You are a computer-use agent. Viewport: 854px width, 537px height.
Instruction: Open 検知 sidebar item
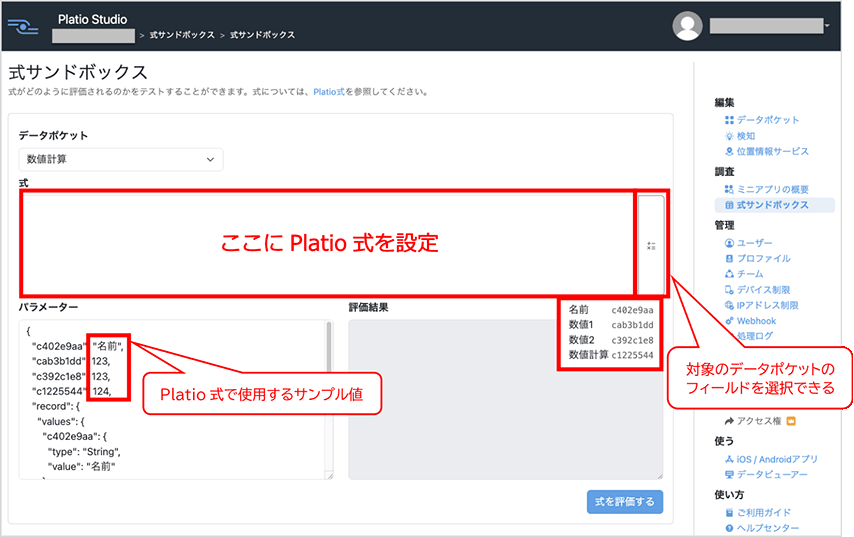point(740,136)
